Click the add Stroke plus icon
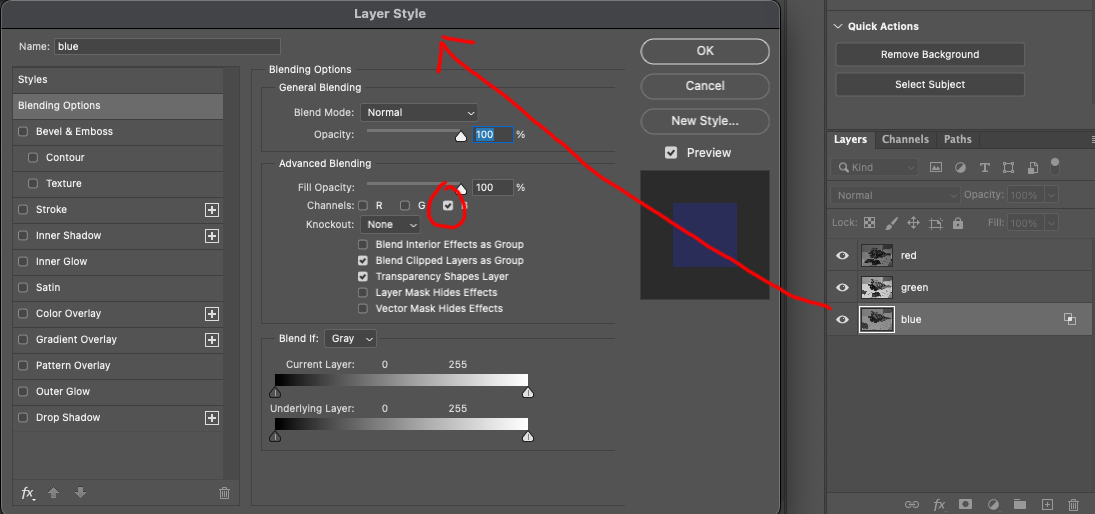Screen dimensions: 1095x514 (211, 210)
